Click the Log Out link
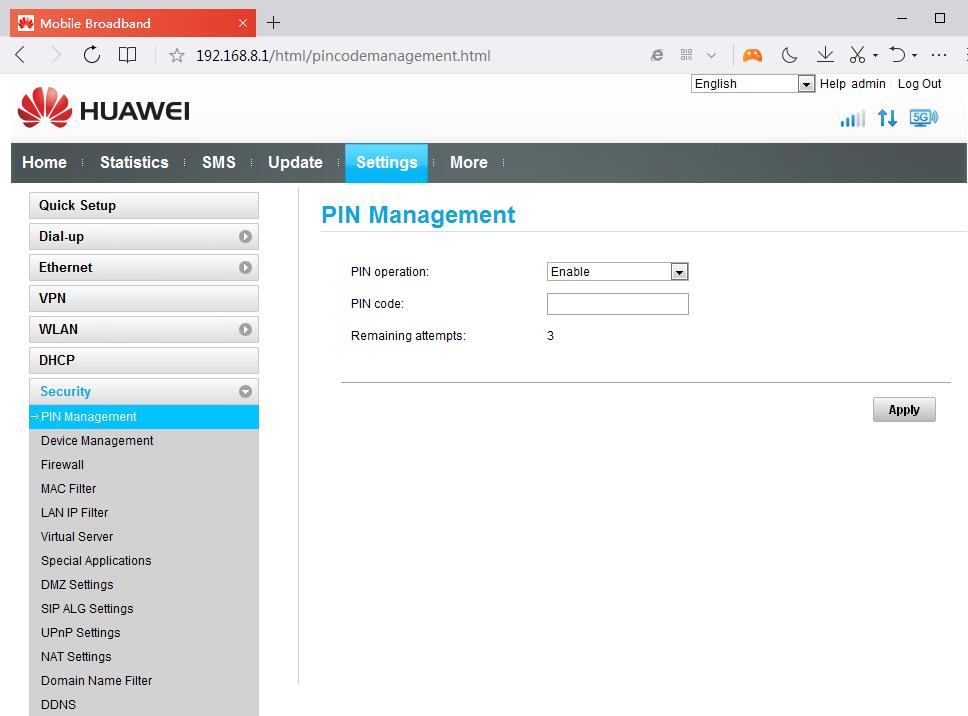 coord(919,84)
